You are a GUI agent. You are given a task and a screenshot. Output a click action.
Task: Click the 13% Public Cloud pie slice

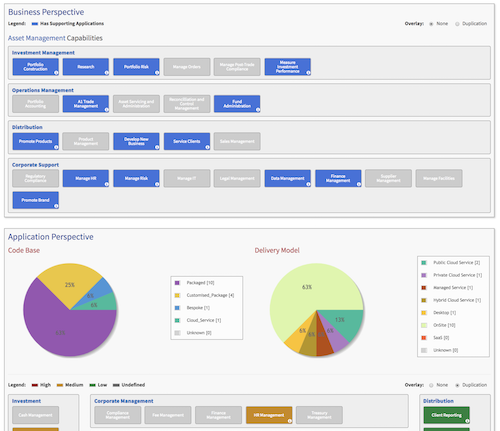pos(343,322)
